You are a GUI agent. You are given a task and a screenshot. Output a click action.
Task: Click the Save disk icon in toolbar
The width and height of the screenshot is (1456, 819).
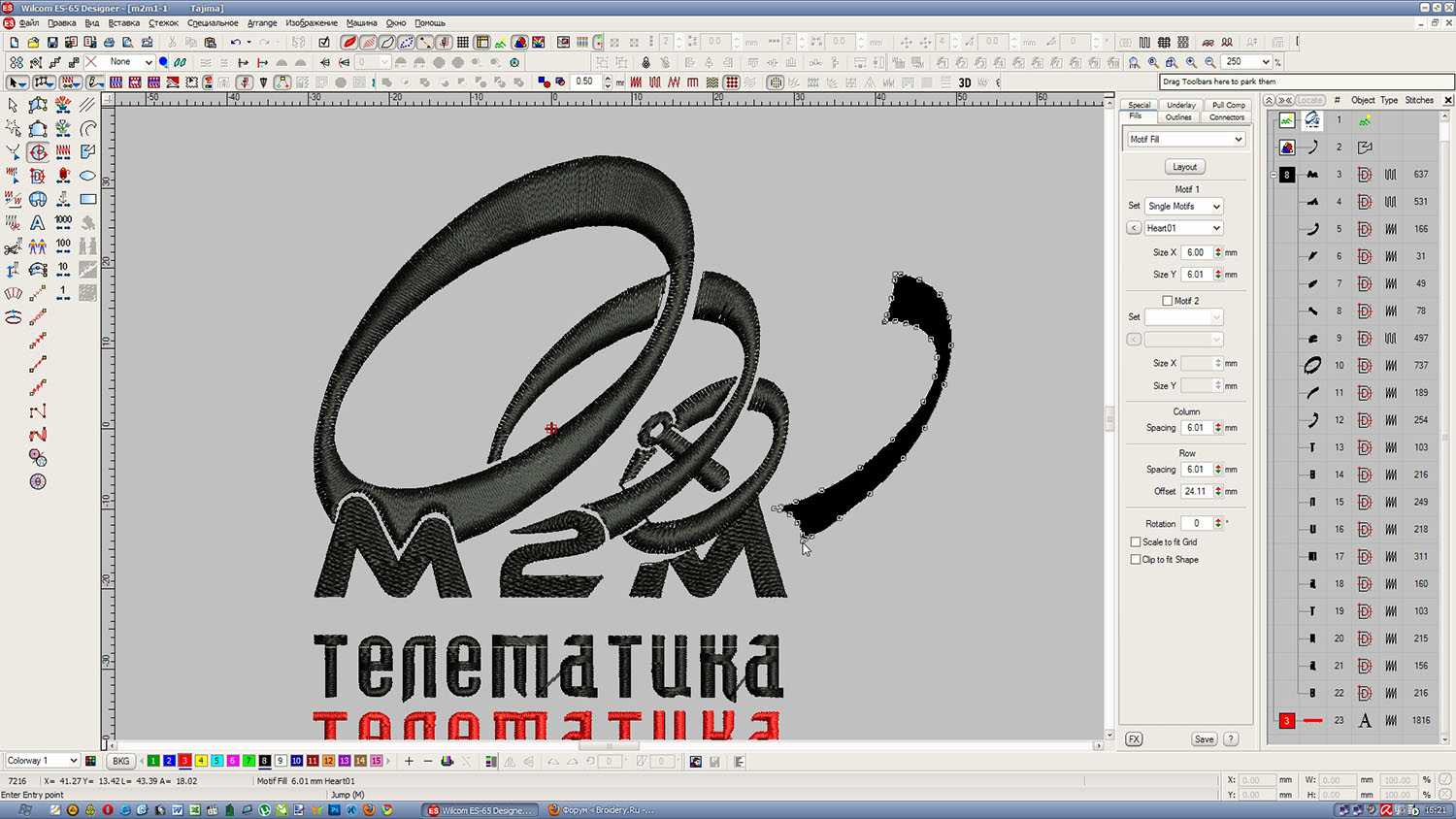[x=52, y=43]
